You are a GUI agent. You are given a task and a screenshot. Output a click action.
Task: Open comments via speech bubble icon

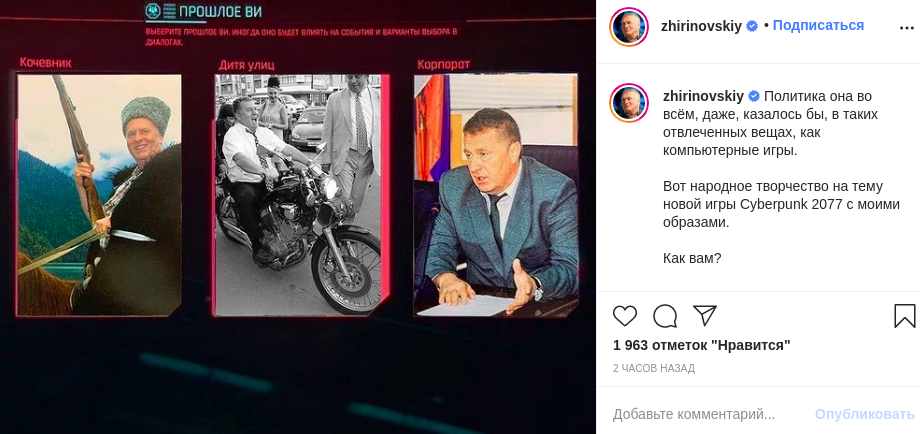coord(665,316)
